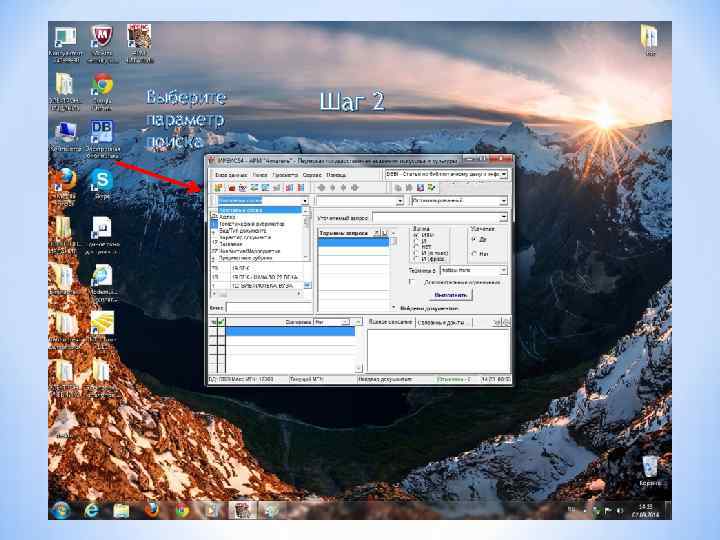This screenshot has width=720, height=540.
Task: Open the Skype desktop icon
Action: coord(101,179)
